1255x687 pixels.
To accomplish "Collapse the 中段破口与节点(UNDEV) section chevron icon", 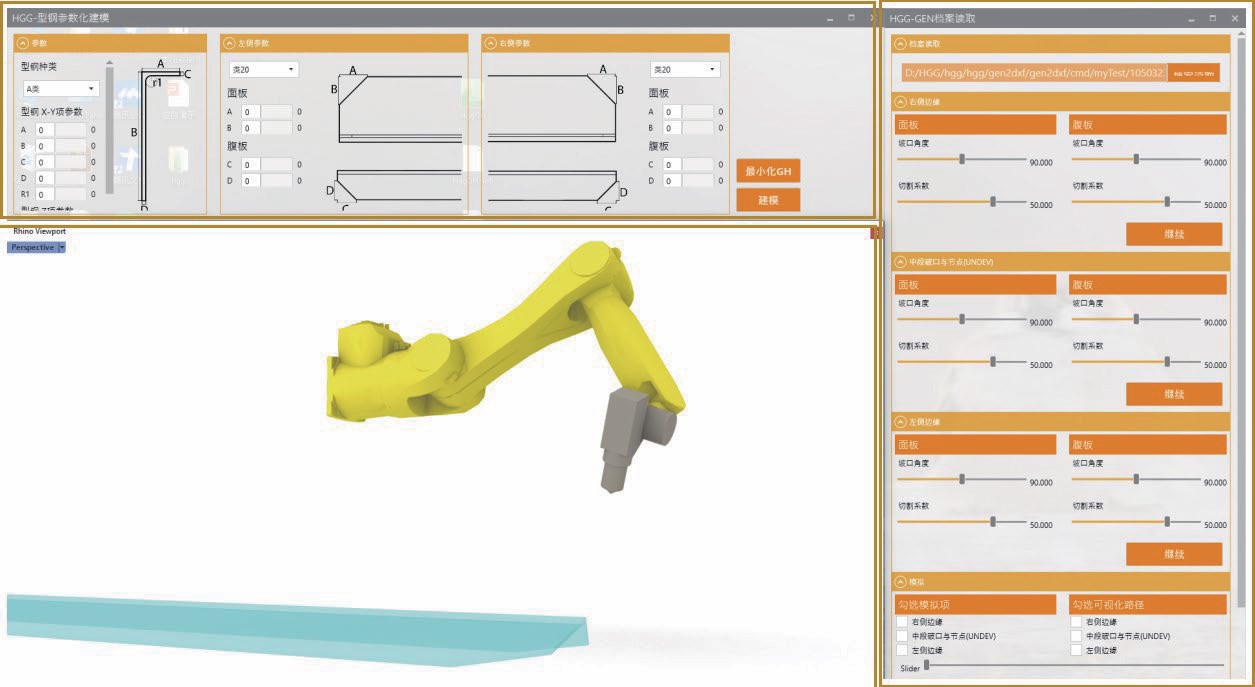I will coord(900,262).
